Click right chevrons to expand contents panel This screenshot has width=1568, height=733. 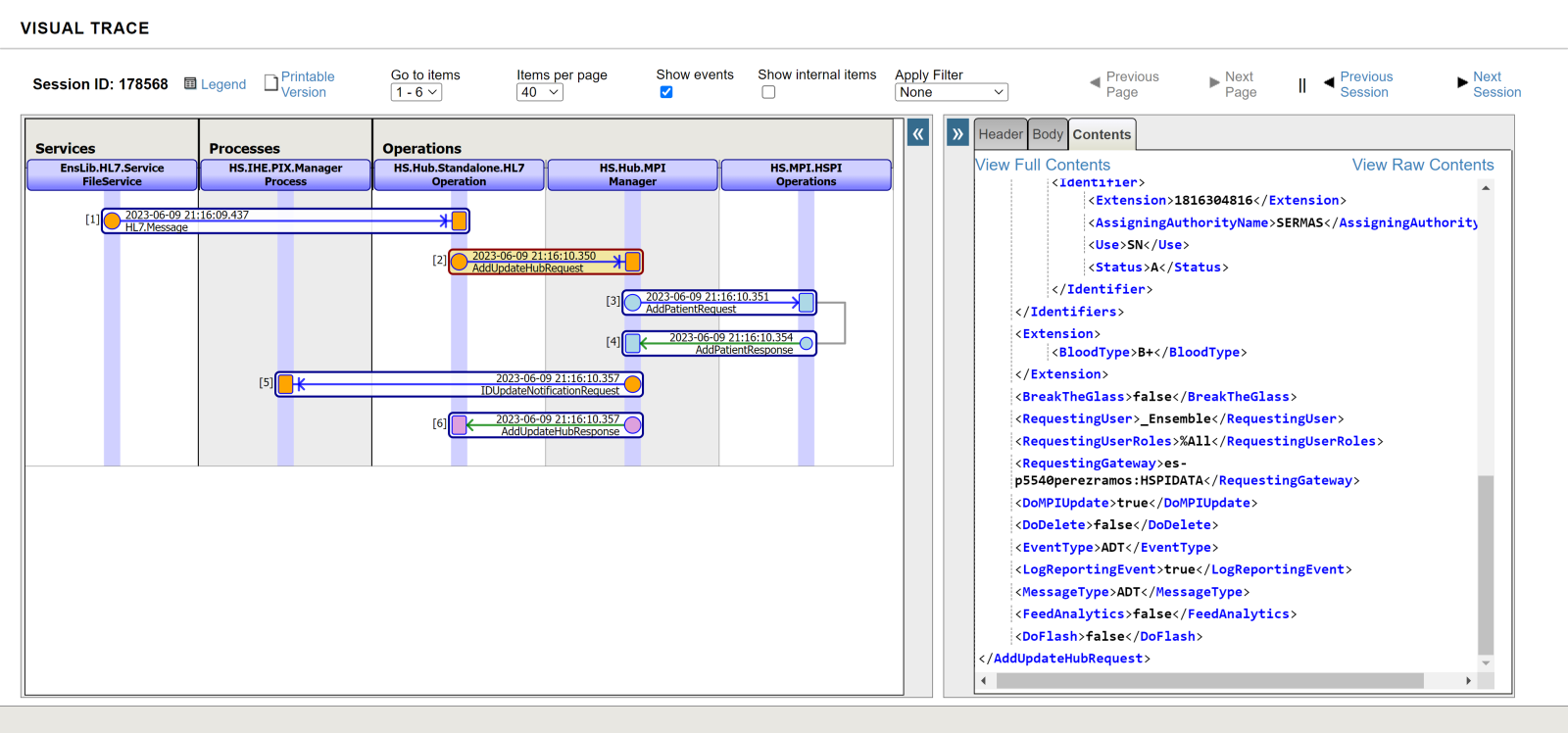[957, 134]
